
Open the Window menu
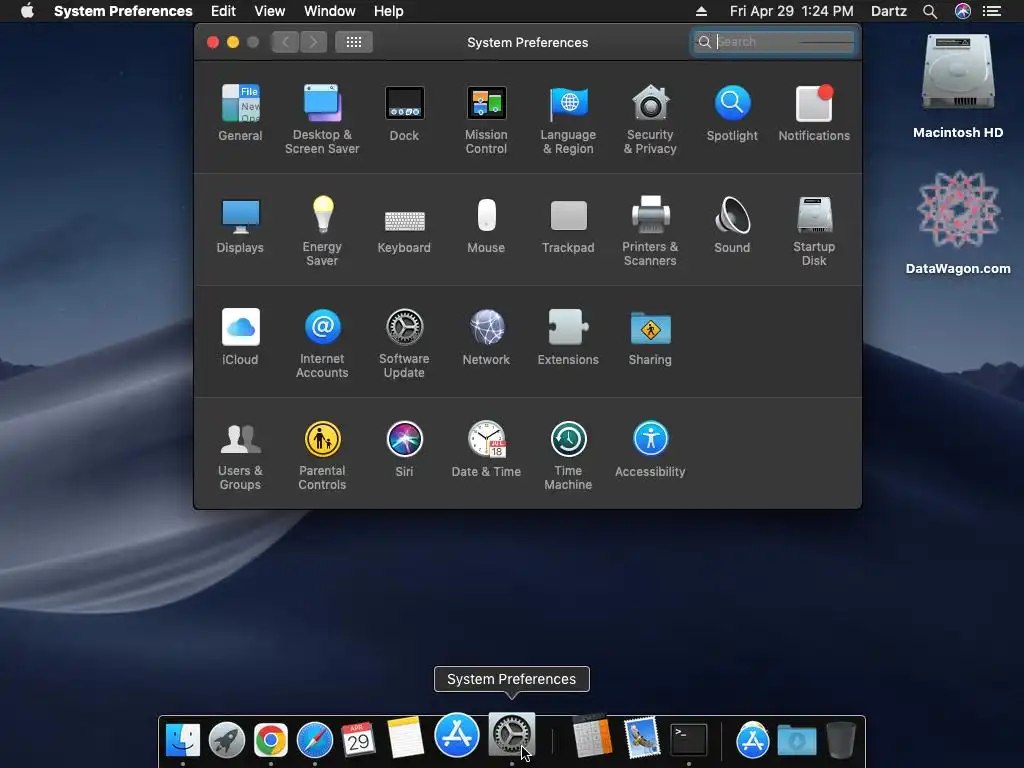[330, 11]
